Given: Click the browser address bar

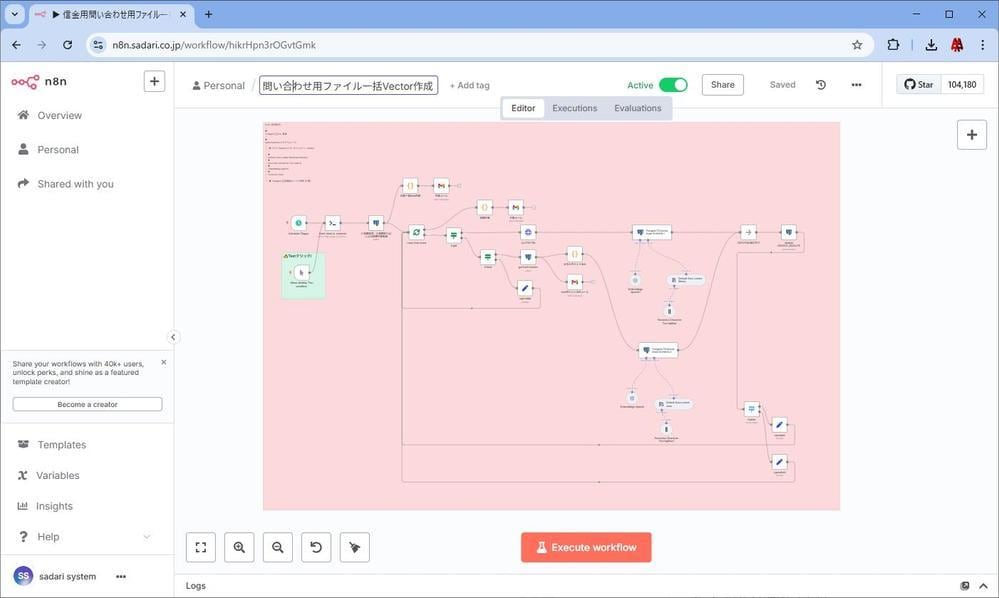Looking at the screenshot, I should [471, 45].
